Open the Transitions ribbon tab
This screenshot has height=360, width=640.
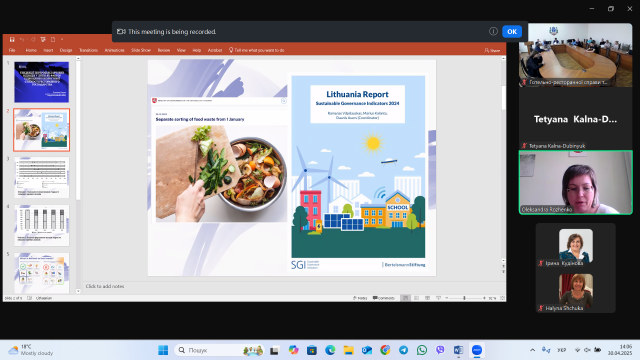[x=88, y=50]
